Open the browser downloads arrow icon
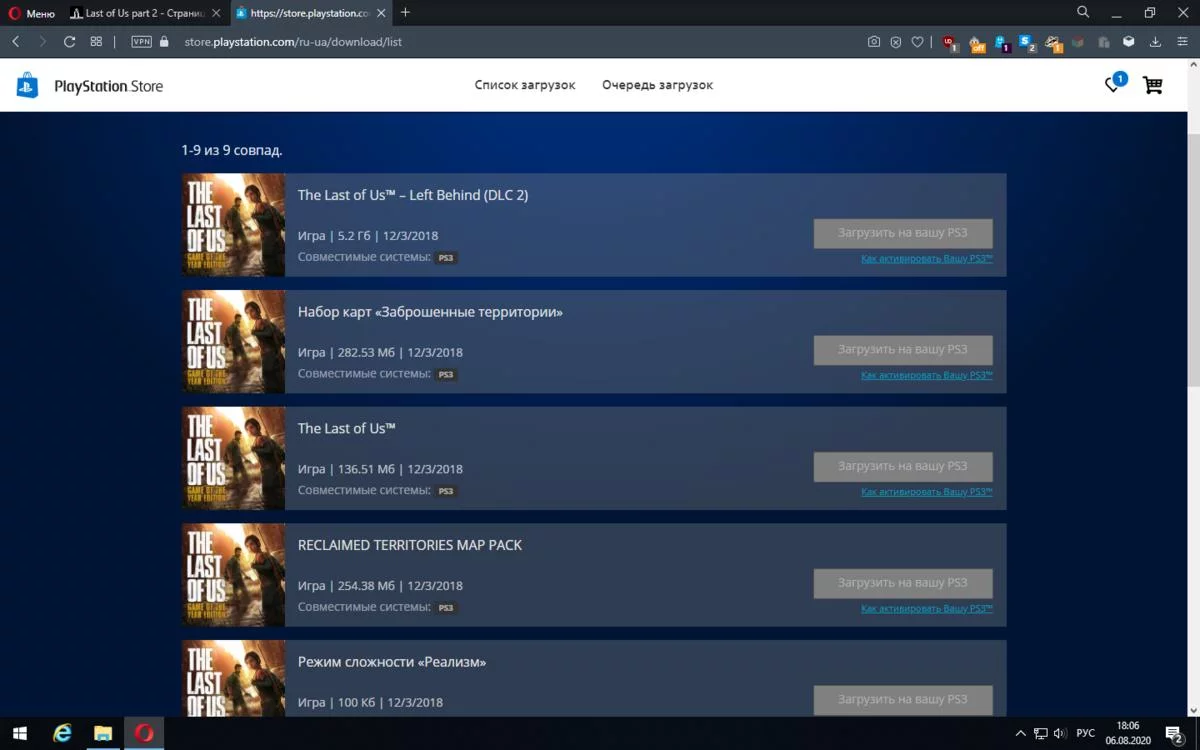 point(1155,42)
